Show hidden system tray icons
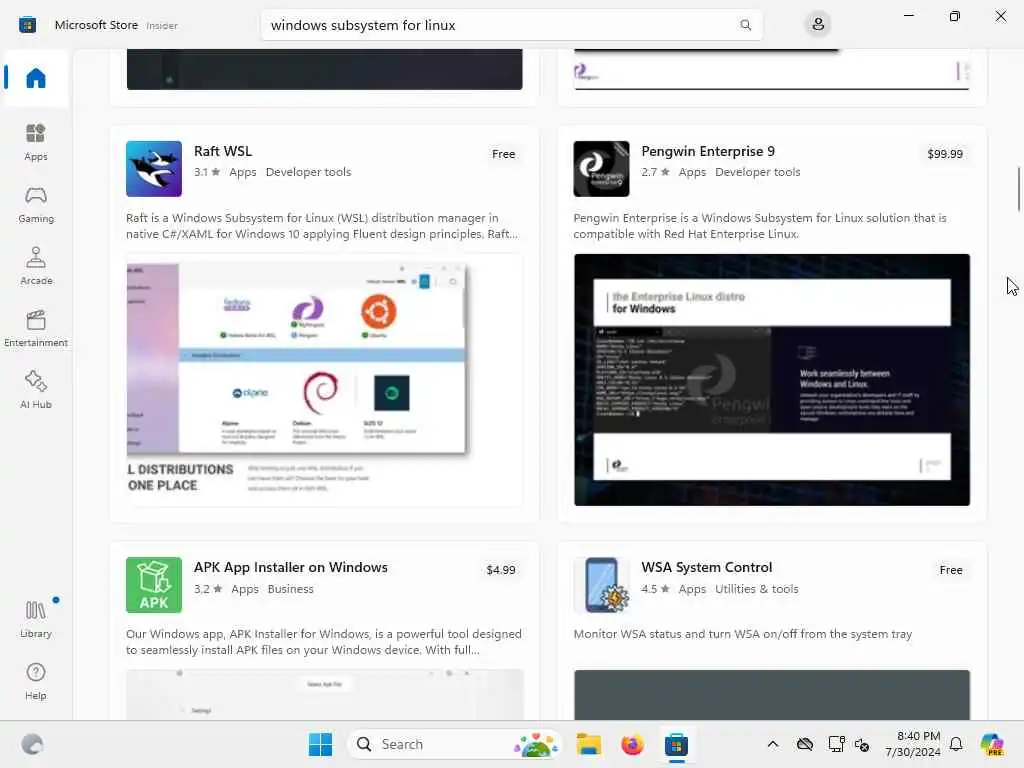 point(773,744)
